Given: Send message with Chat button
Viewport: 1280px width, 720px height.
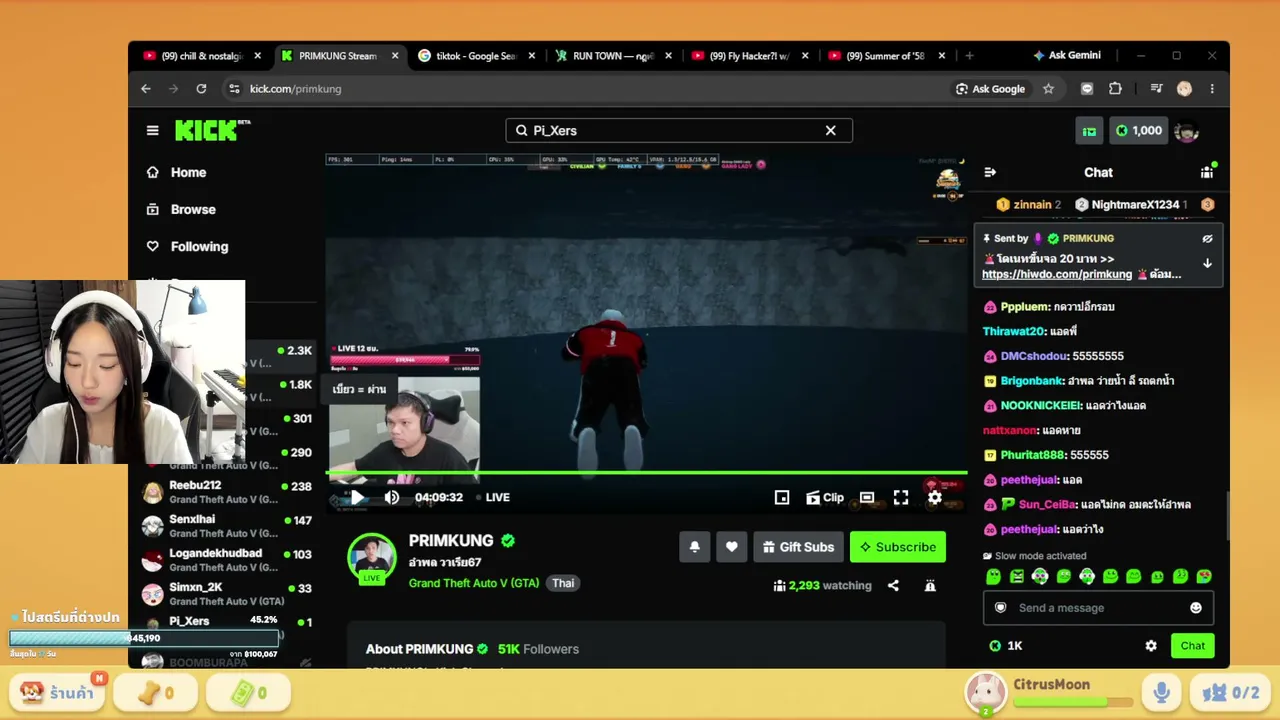Looking at the screenshot, I should (1192, 646).
